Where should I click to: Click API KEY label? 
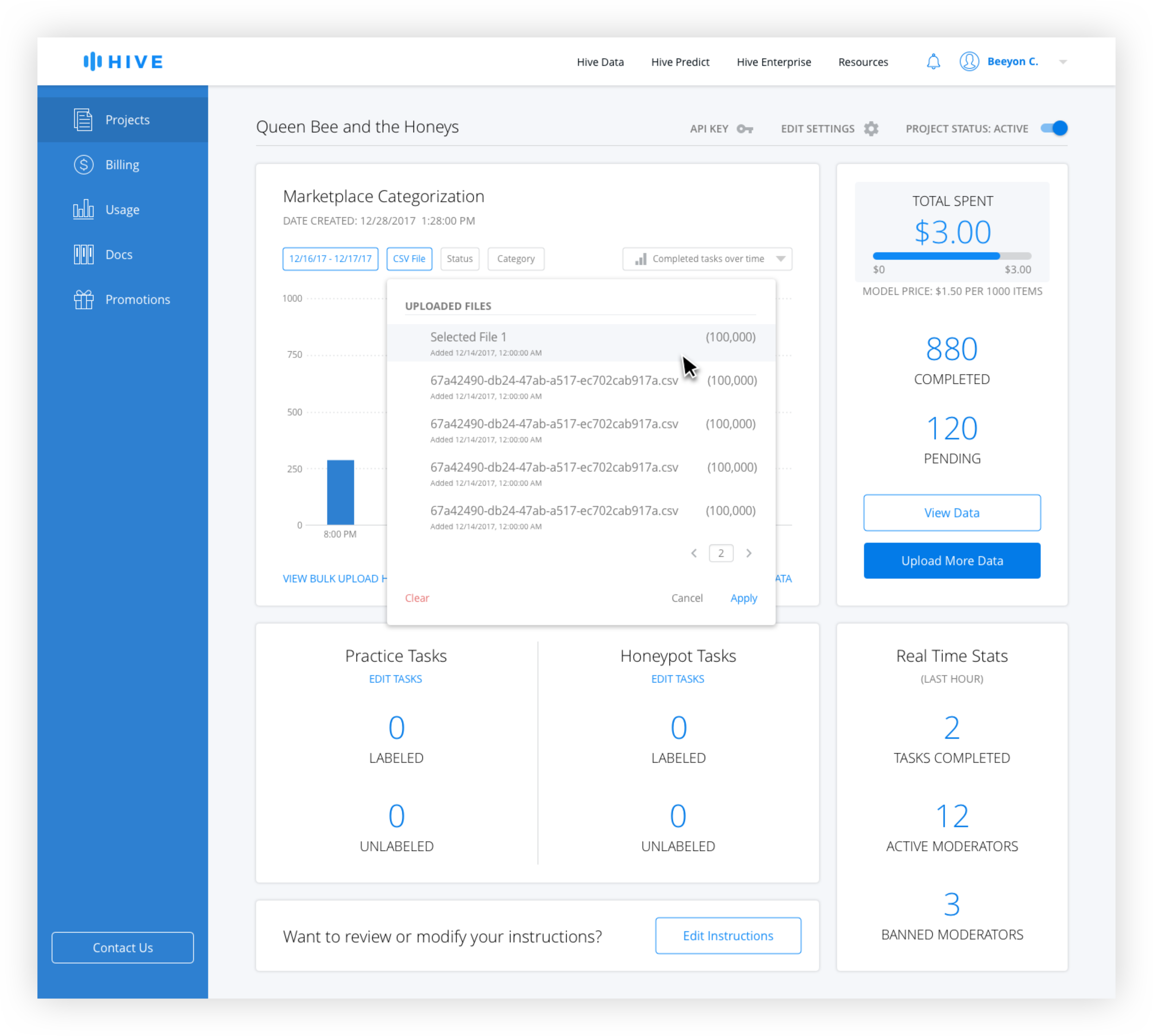coord(708,129)
